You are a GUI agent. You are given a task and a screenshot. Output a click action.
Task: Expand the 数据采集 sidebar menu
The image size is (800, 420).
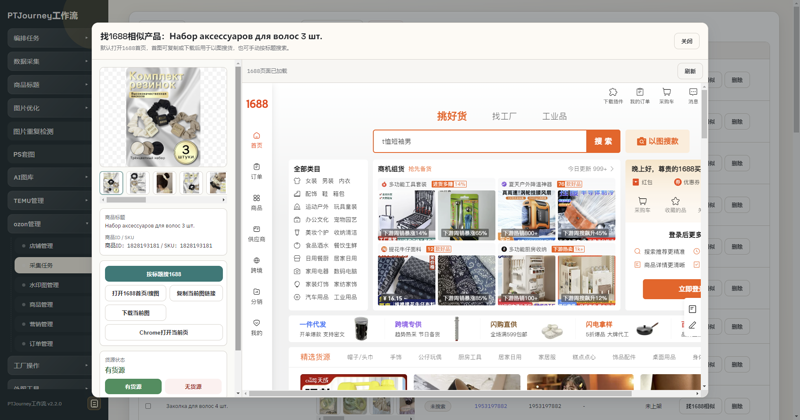click(49, 61)
